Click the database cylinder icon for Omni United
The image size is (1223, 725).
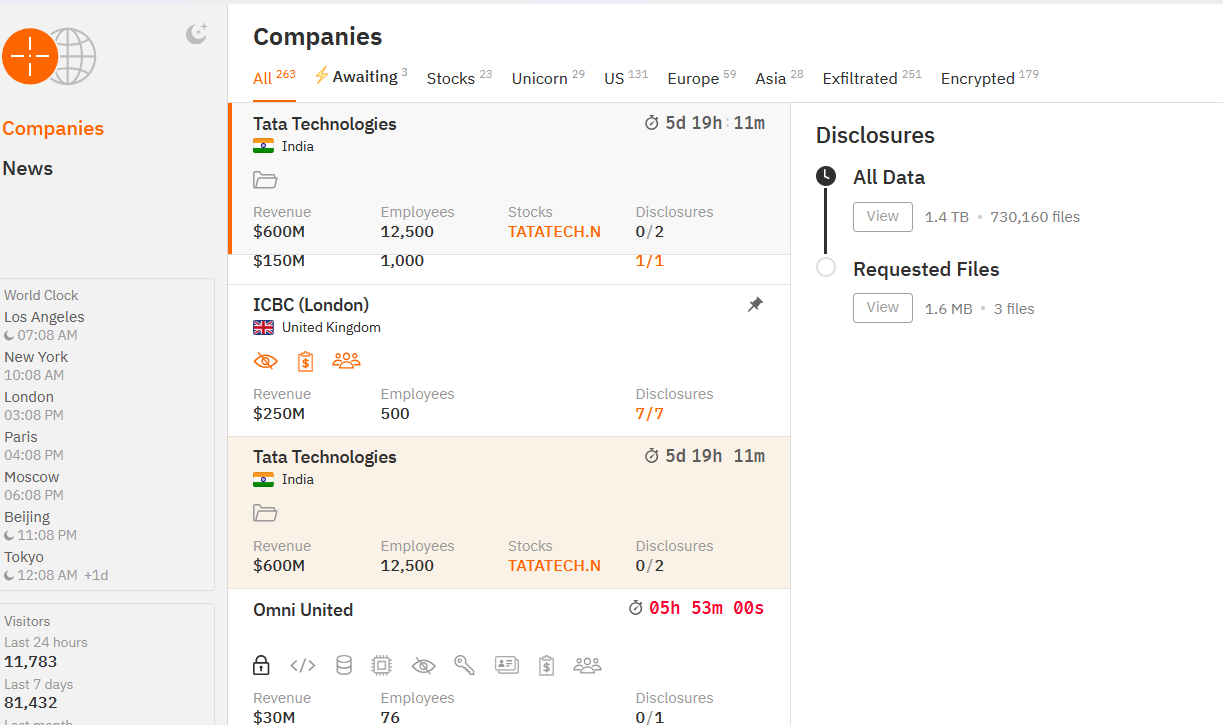pos(343,665)
